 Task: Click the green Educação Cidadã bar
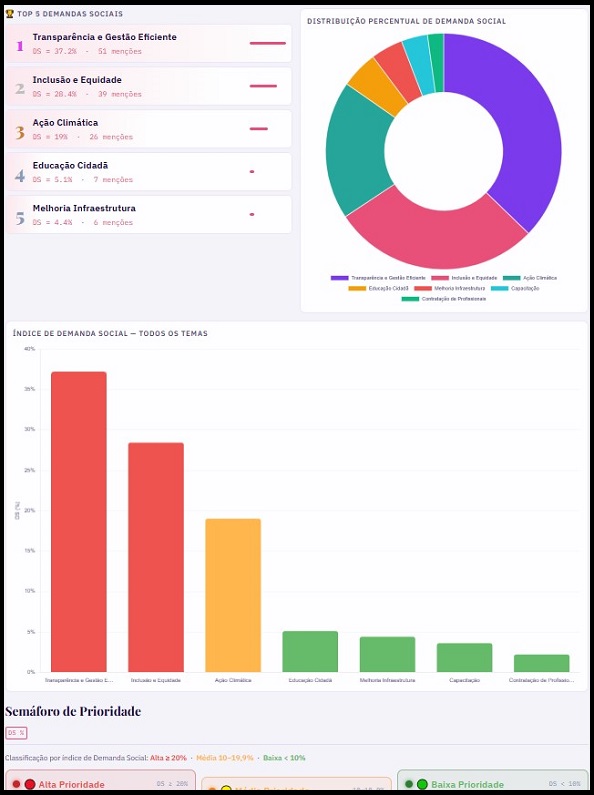(x=310, y=652)
